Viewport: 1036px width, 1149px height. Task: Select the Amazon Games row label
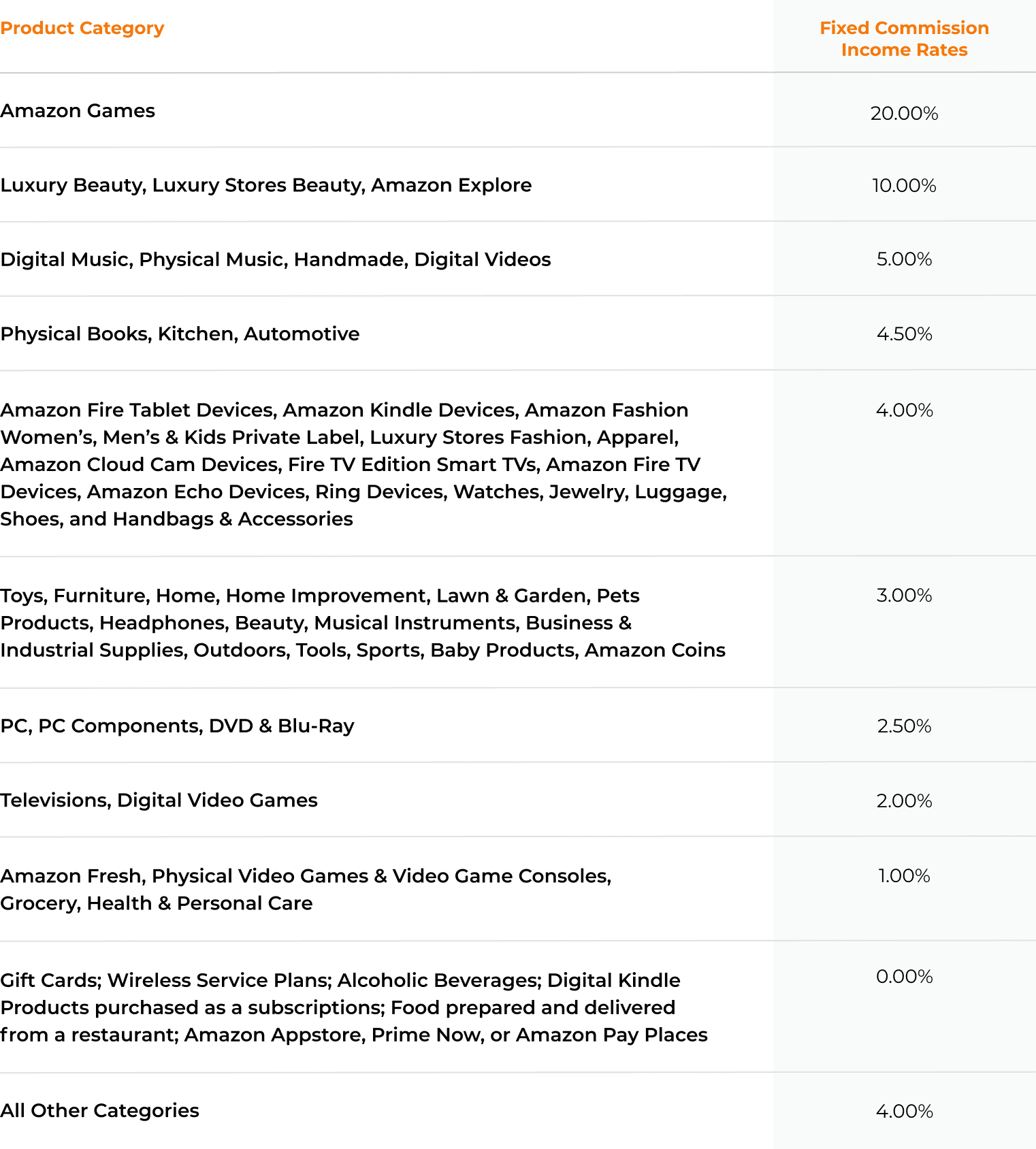pos(78,111)
